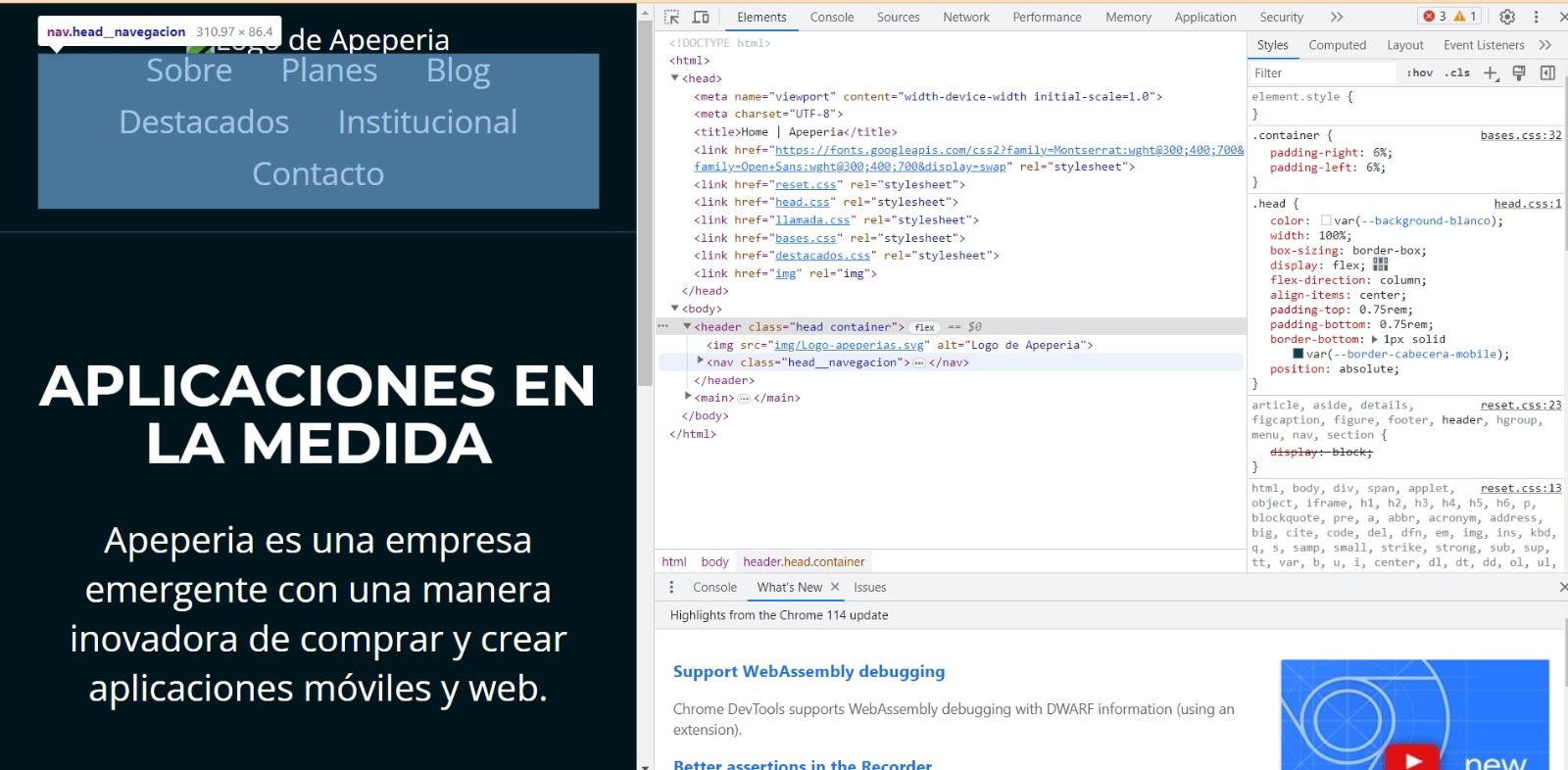The image size is (1568, 770).
Task: Open the Issues drawer tab
Action: (869, 587)
